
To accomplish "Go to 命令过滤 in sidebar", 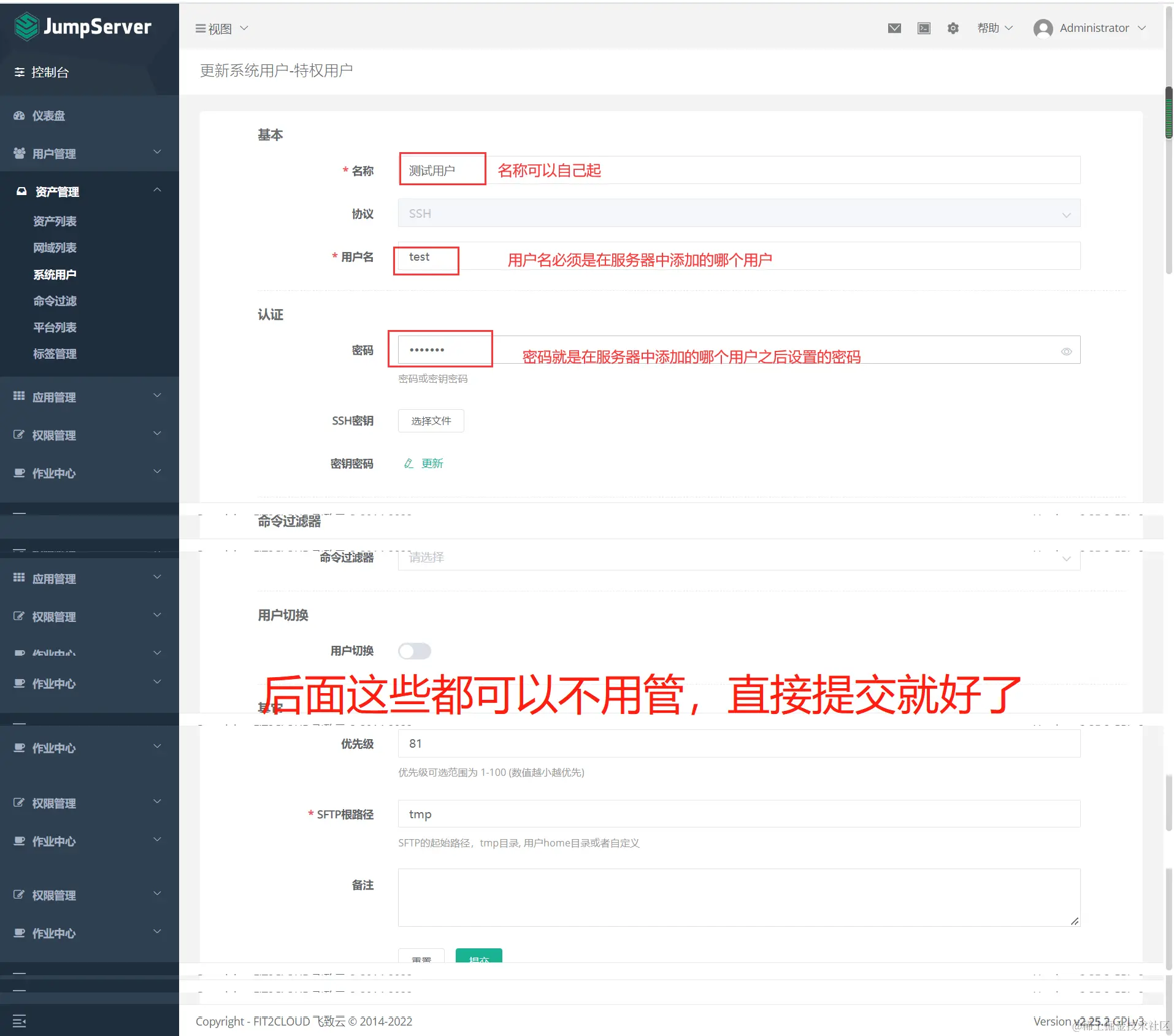I will 55,301.
